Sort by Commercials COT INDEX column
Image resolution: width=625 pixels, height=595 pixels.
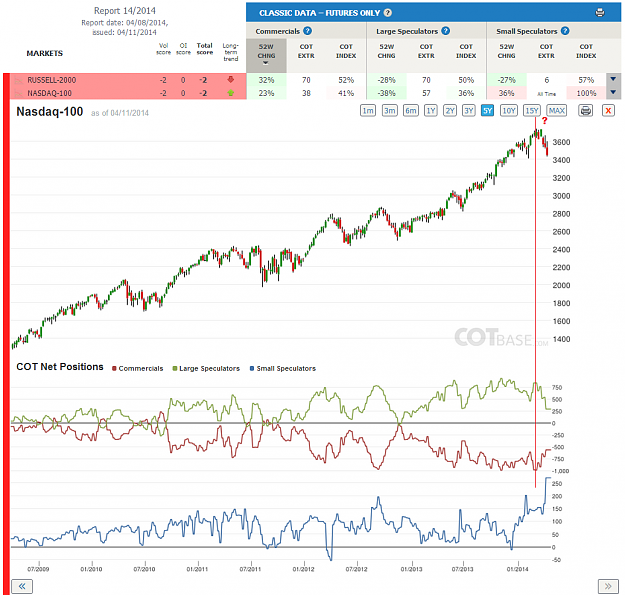pyautogui.click(x=346, y=51)
